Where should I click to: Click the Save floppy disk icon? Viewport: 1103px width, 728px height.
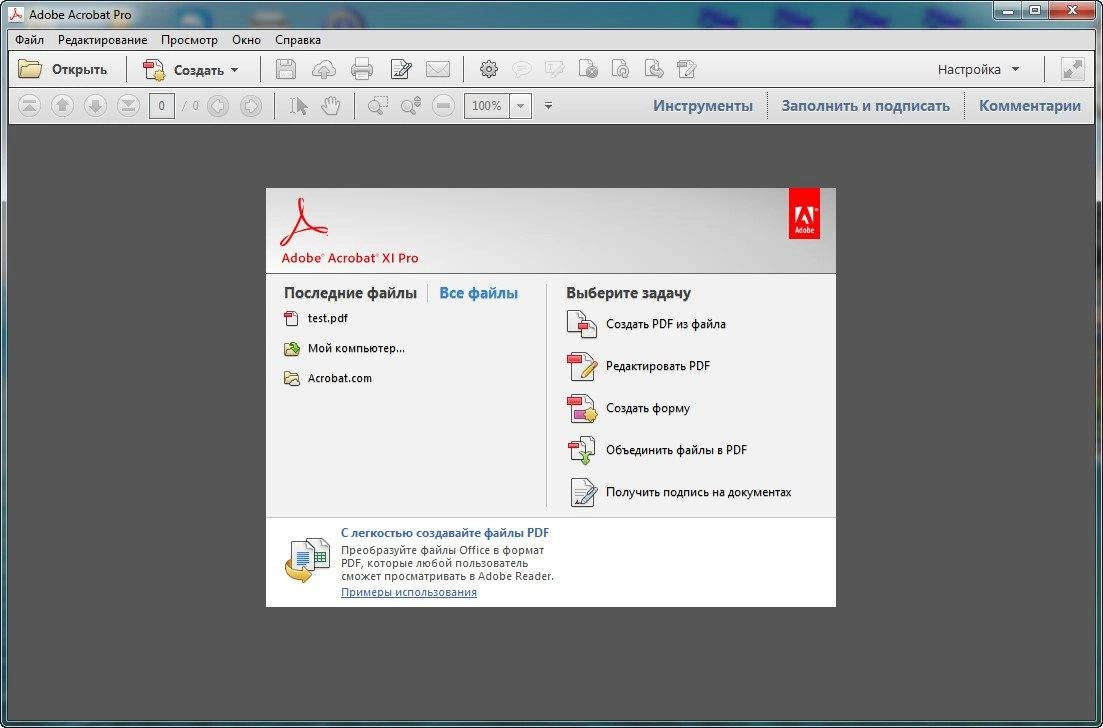coord(286,69)
